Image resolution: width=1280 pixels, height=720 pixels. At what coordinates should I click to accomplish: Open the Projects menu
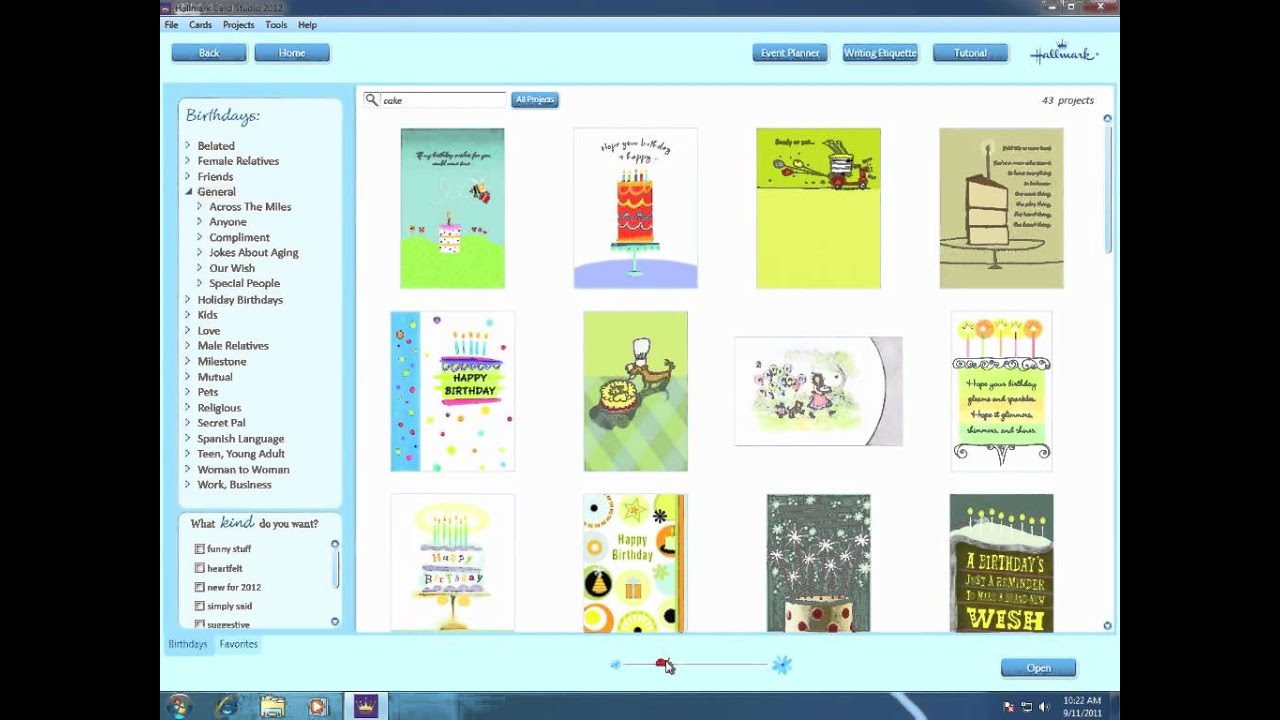click(x=238, y=25)
